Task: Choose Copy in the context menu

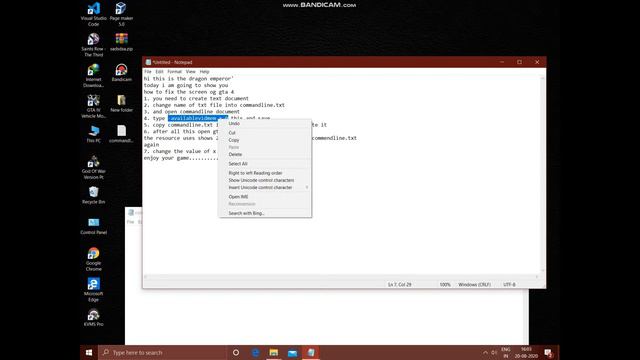Action: coord(264,140)
